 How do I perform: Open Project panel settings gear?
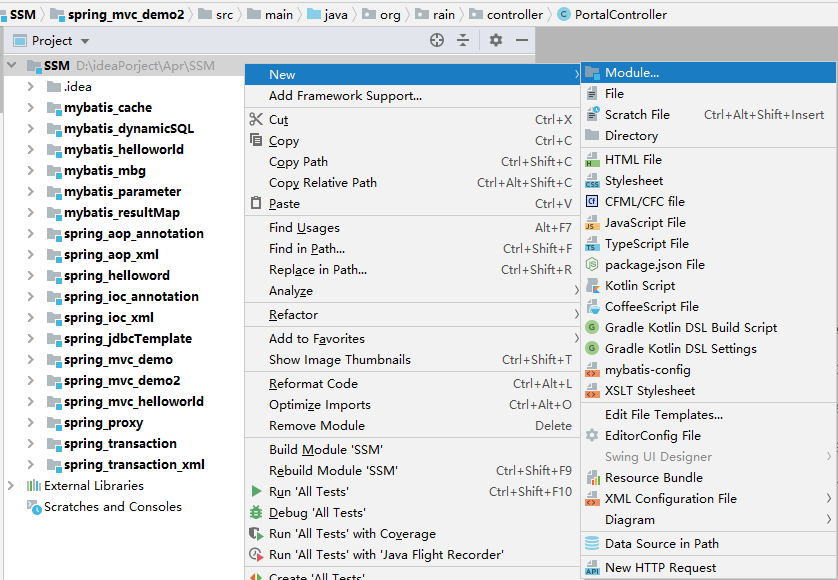tap(496, 40)
